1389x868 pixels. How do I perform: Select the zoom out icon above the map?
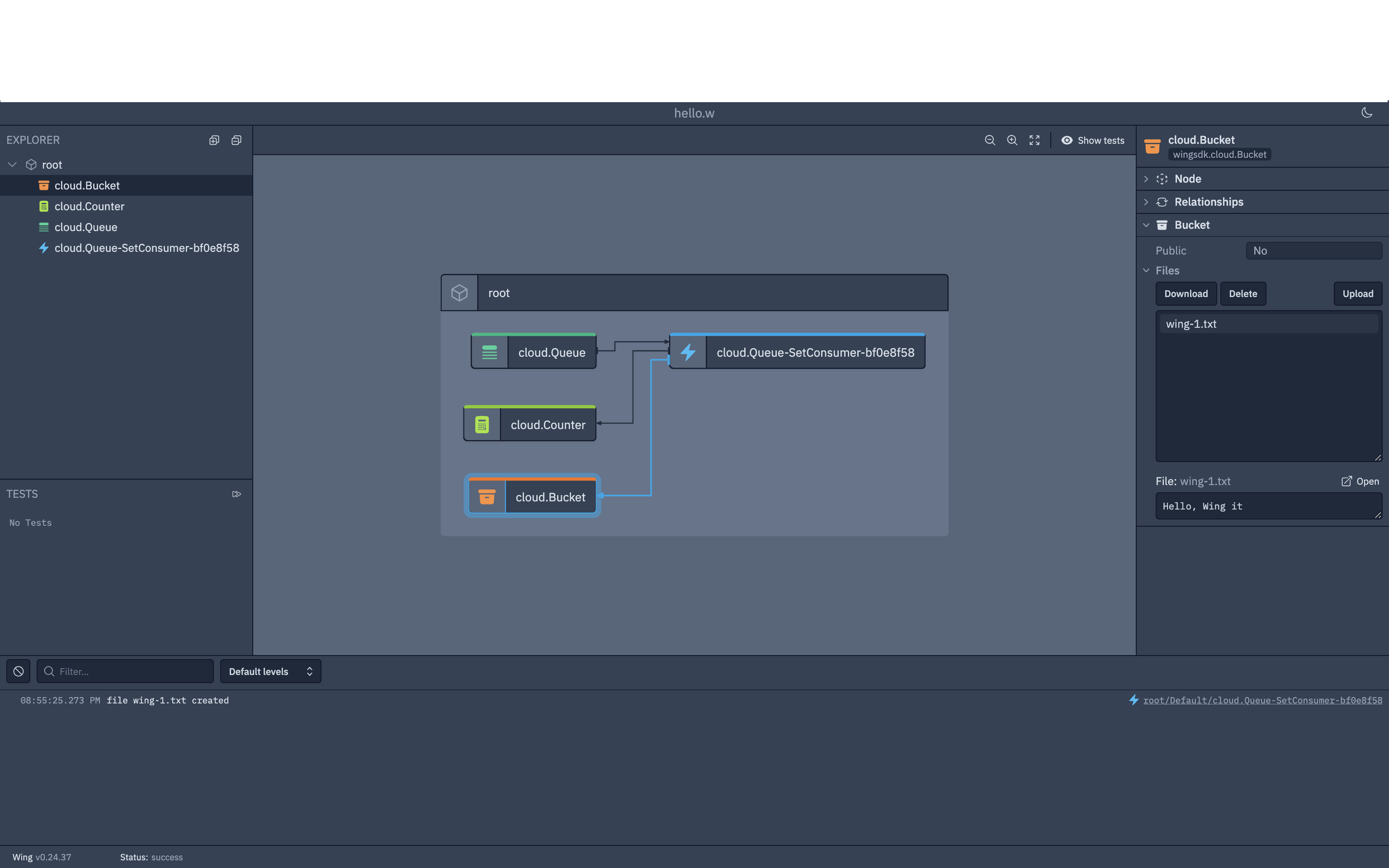(x=990, y=140)
